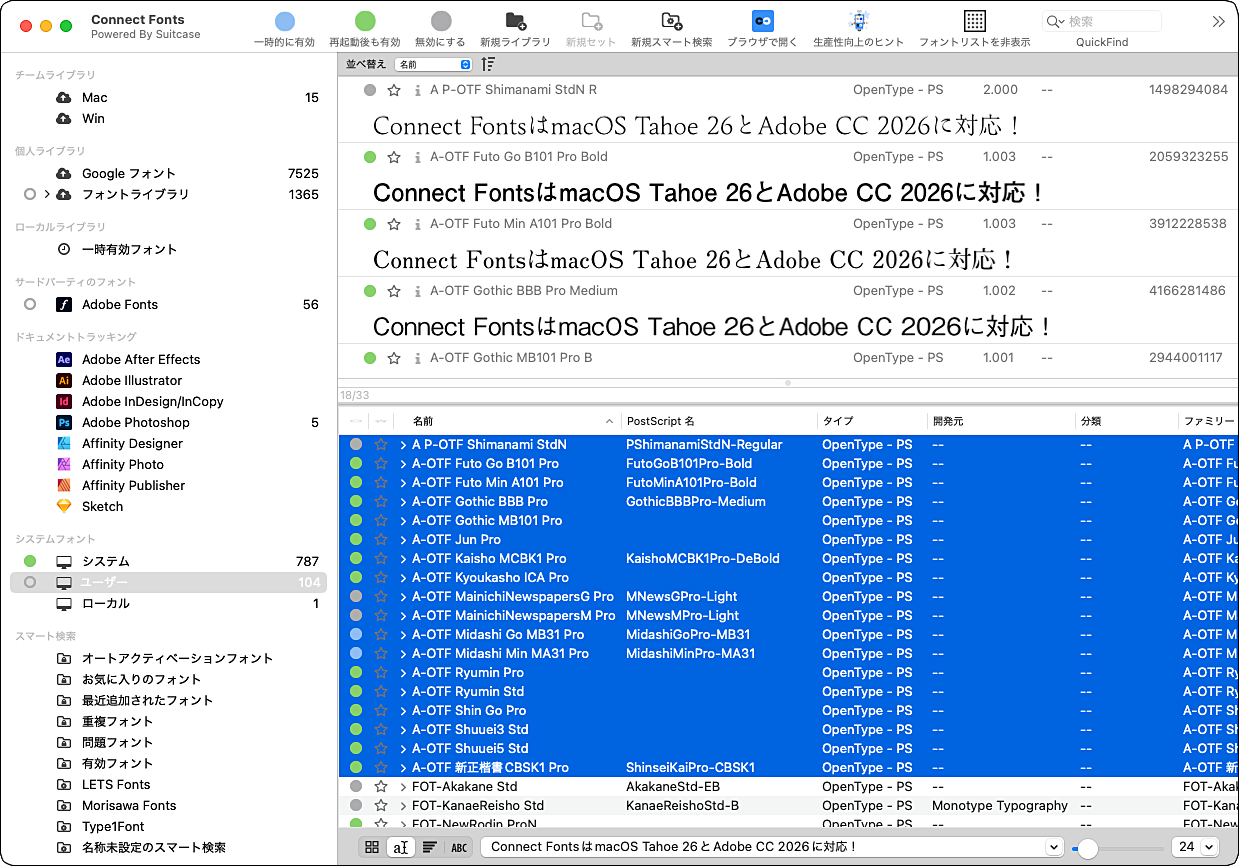Expand フォントライブラリ in sidebar
The width and height of the screenshot is (1239, 866).
pos(46,194)
